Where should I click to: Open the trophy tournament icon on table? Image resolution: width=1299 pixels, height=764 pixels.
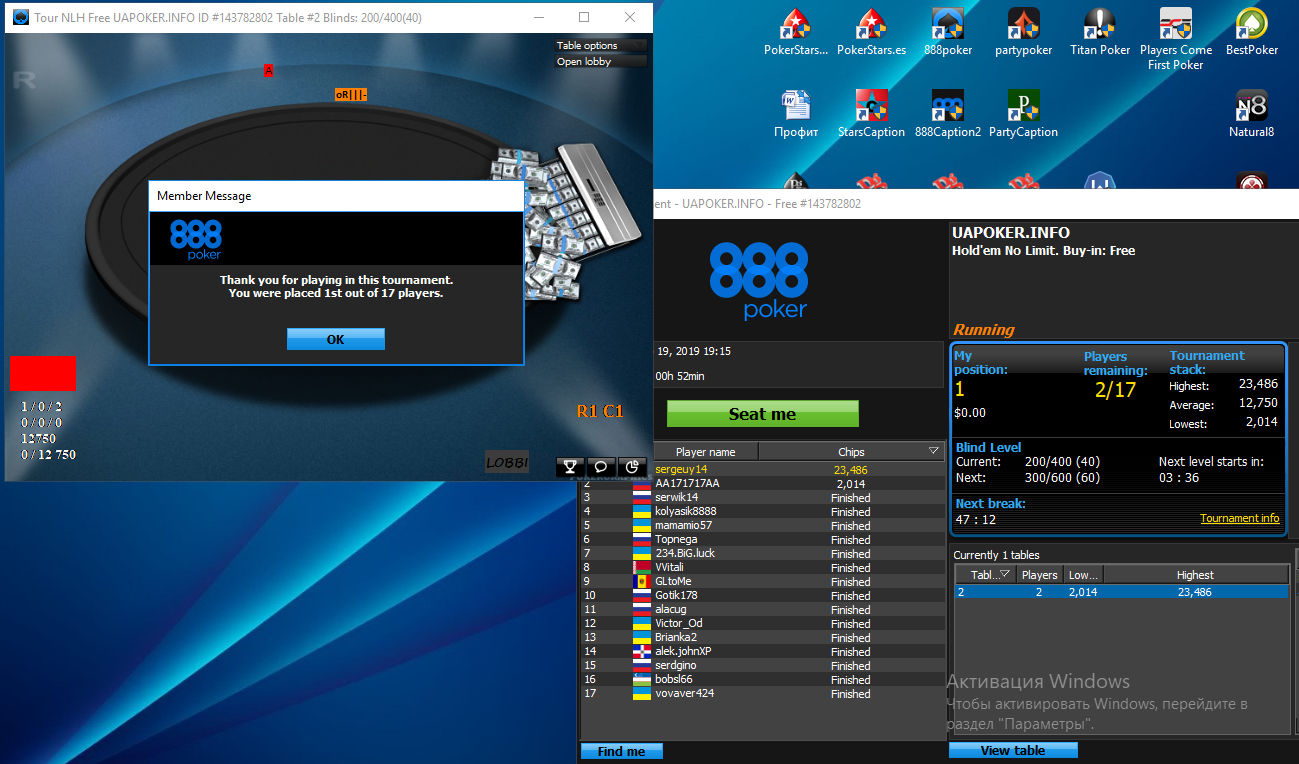pyautogui.click(x=570, y=466)
